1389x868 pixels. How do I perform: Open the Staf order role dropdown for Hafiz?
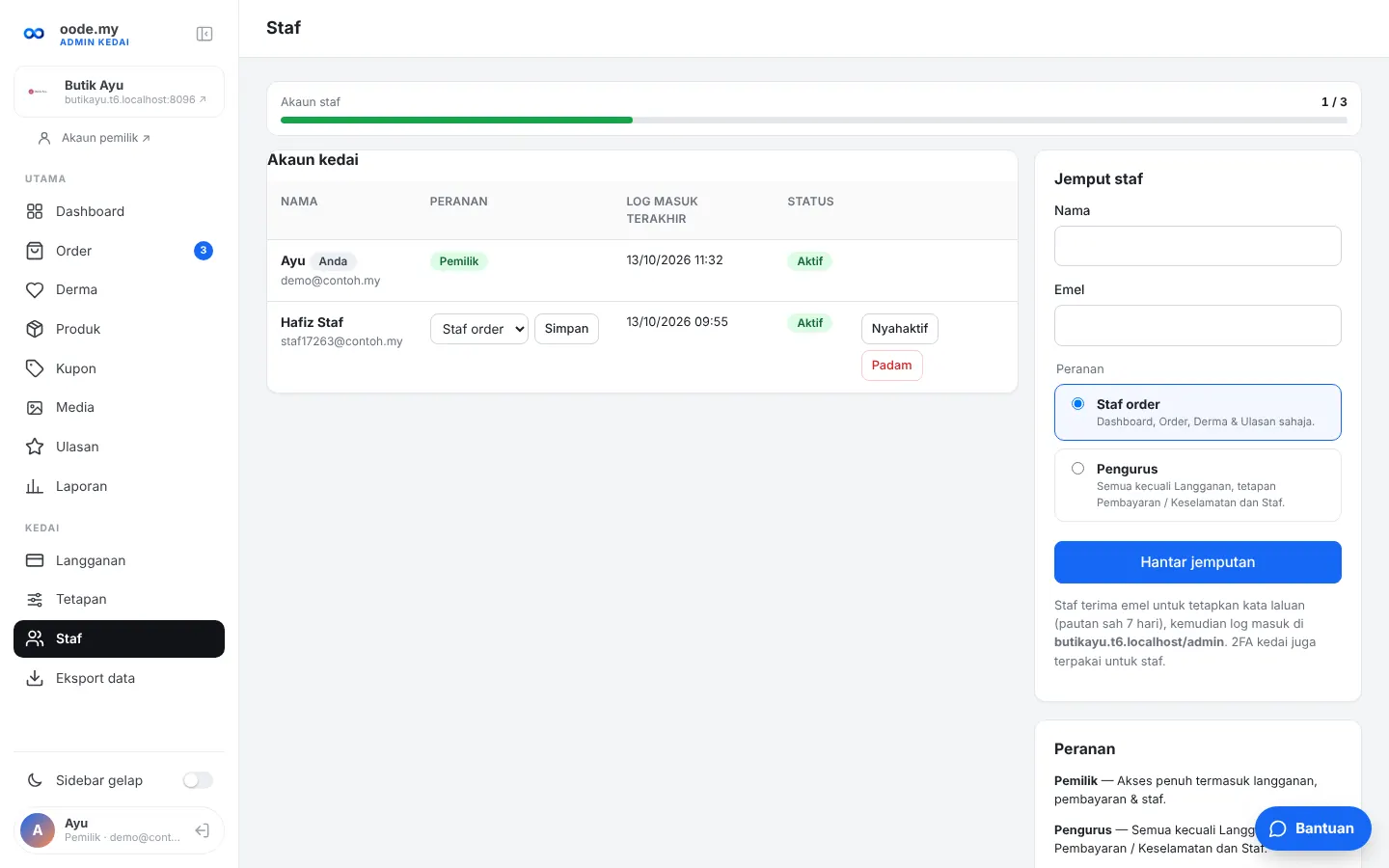479,329
